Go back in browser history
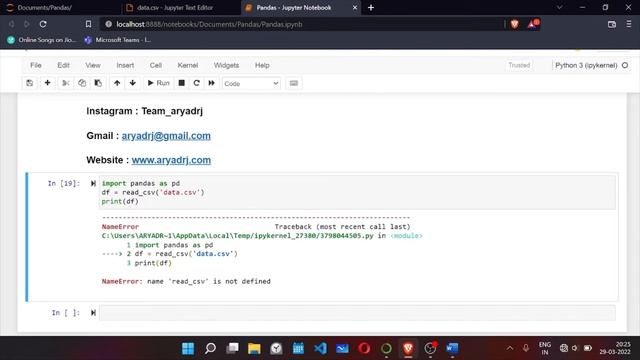 [11, 24]
